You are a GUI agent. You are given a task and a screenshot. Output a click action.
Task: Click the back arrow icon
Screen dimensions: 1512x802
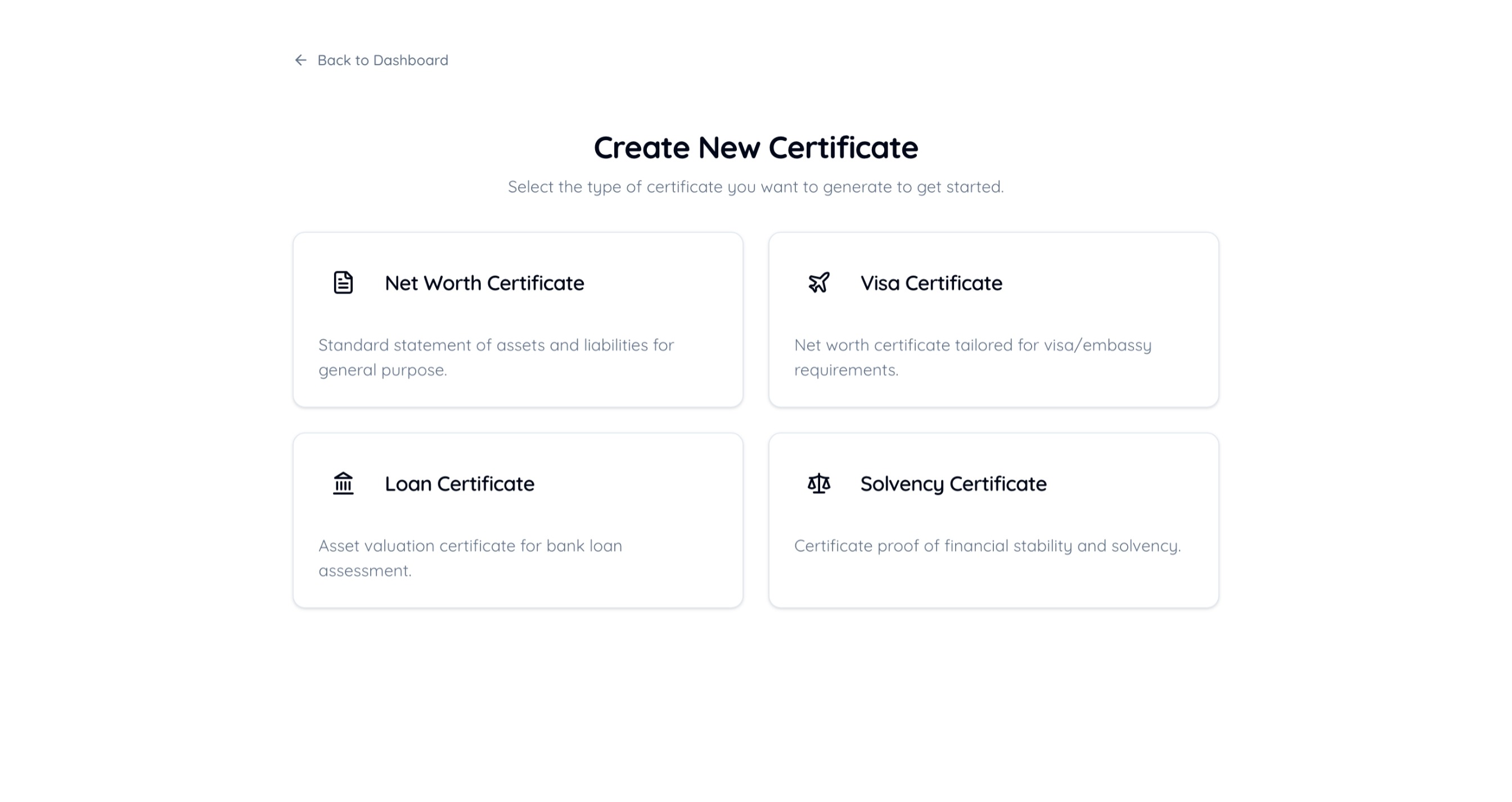click(x=300, y=60)
